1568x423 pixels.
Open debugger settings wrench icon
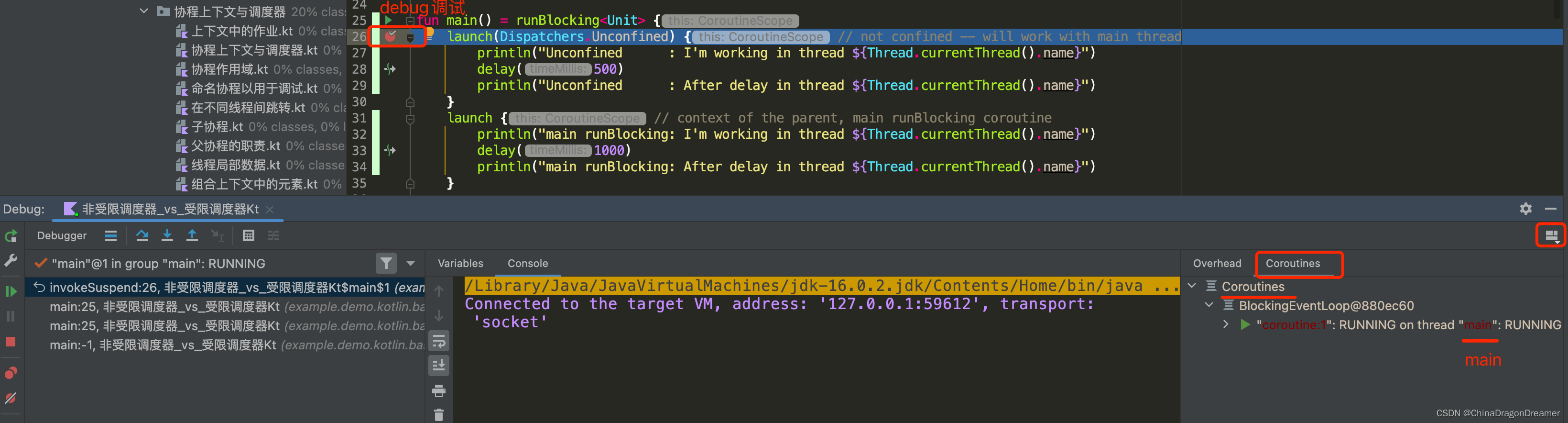click(x=11, y=261)
